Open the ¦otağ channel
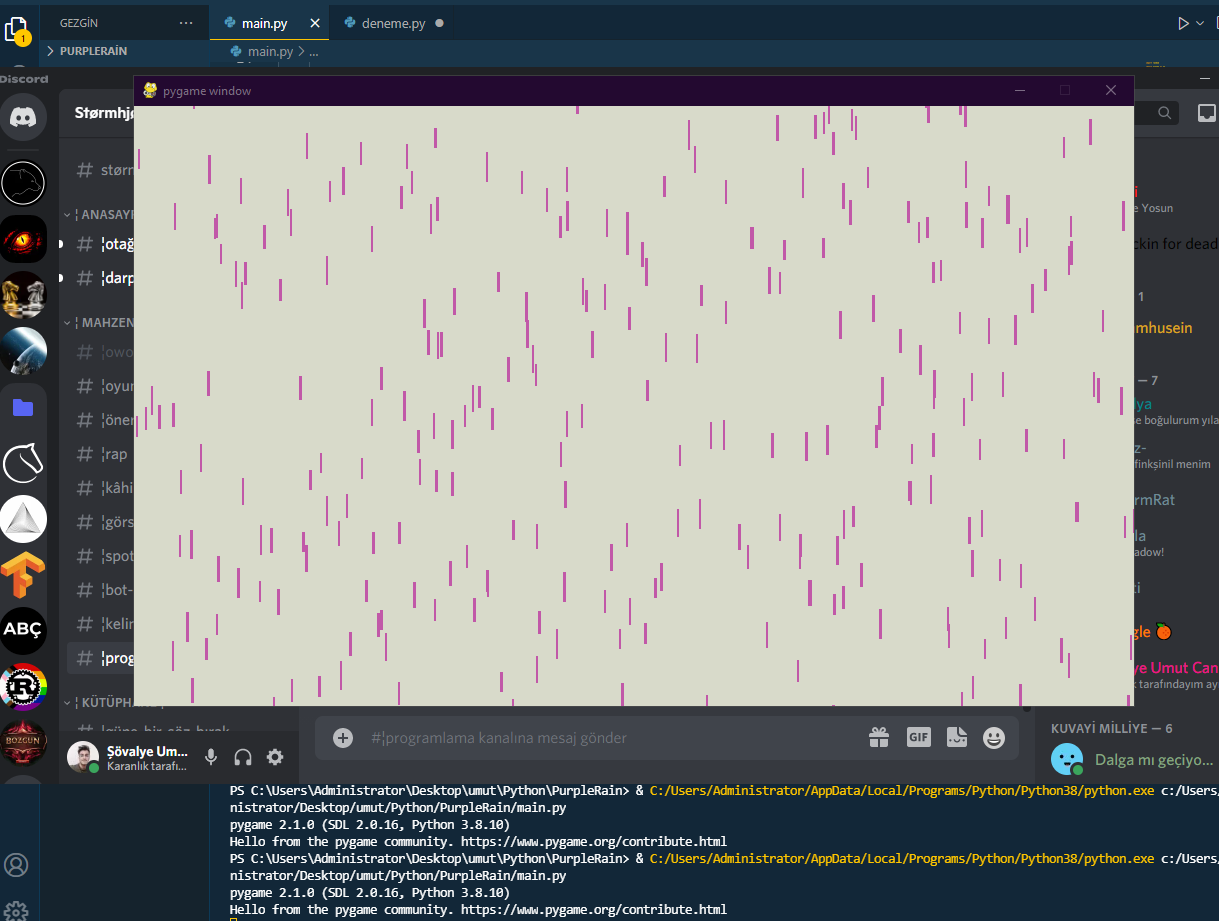 coord(101,244)
